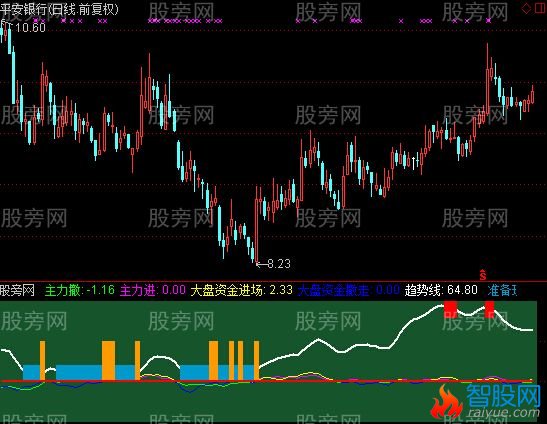
Task: Click the red S signal marker
Action: click(x=482, y=275)
